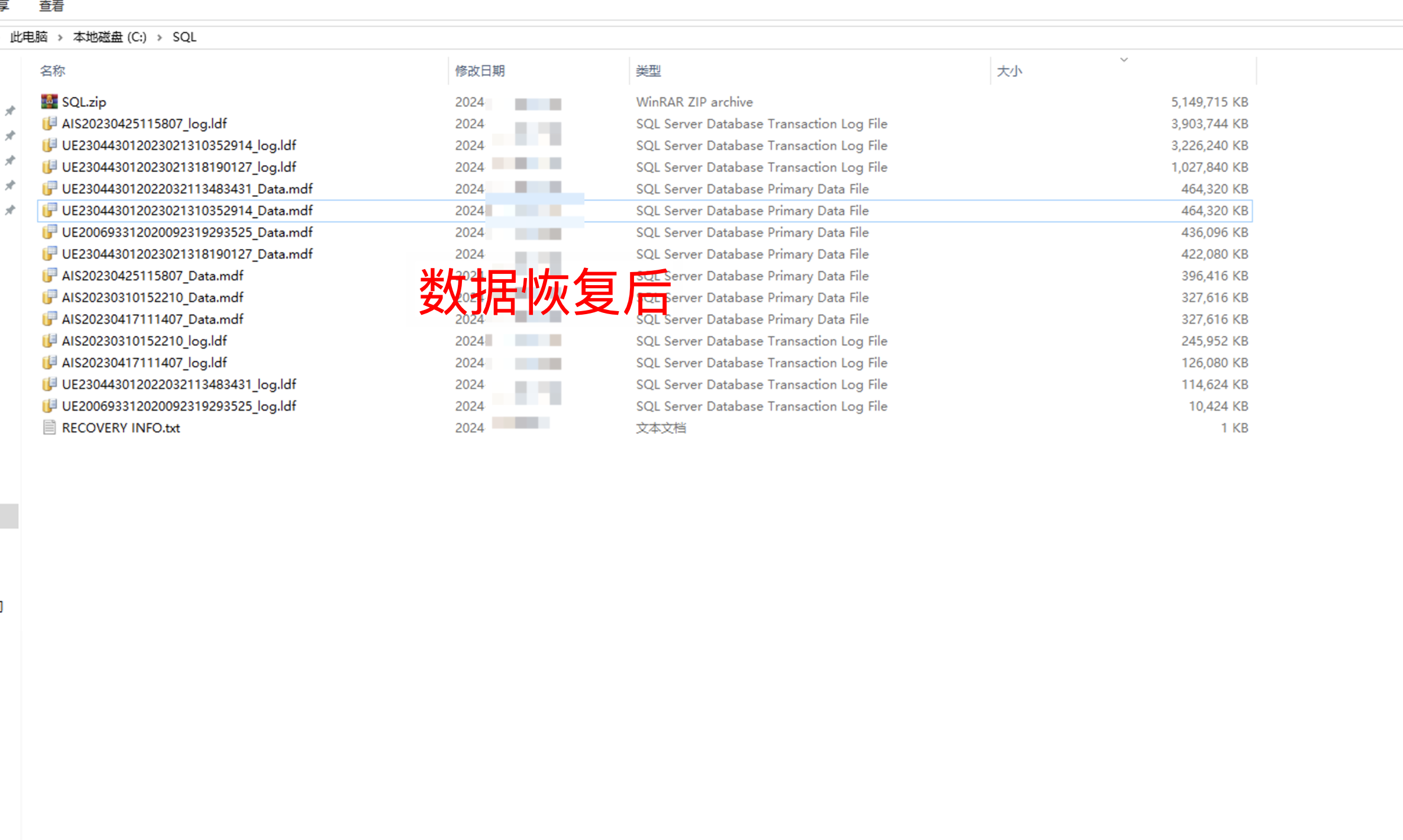Click the AIS20230425115807_log.ldf file icon
Image resolution: width=1403 pixels, height=840 pixels.
coord(49,124)
